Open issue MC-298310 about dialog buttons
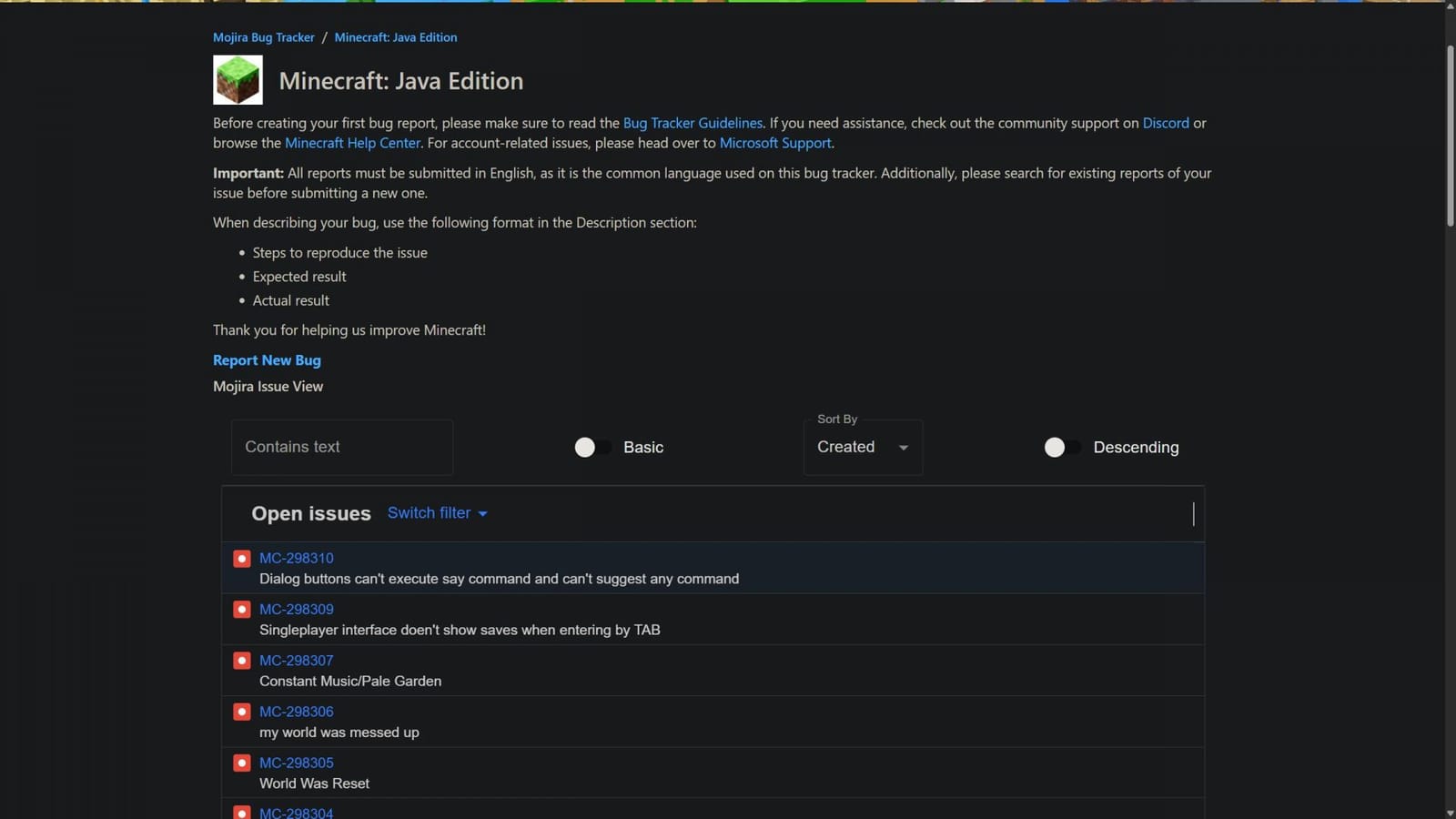Screen dimensions: 1456x819 (296, 558)
